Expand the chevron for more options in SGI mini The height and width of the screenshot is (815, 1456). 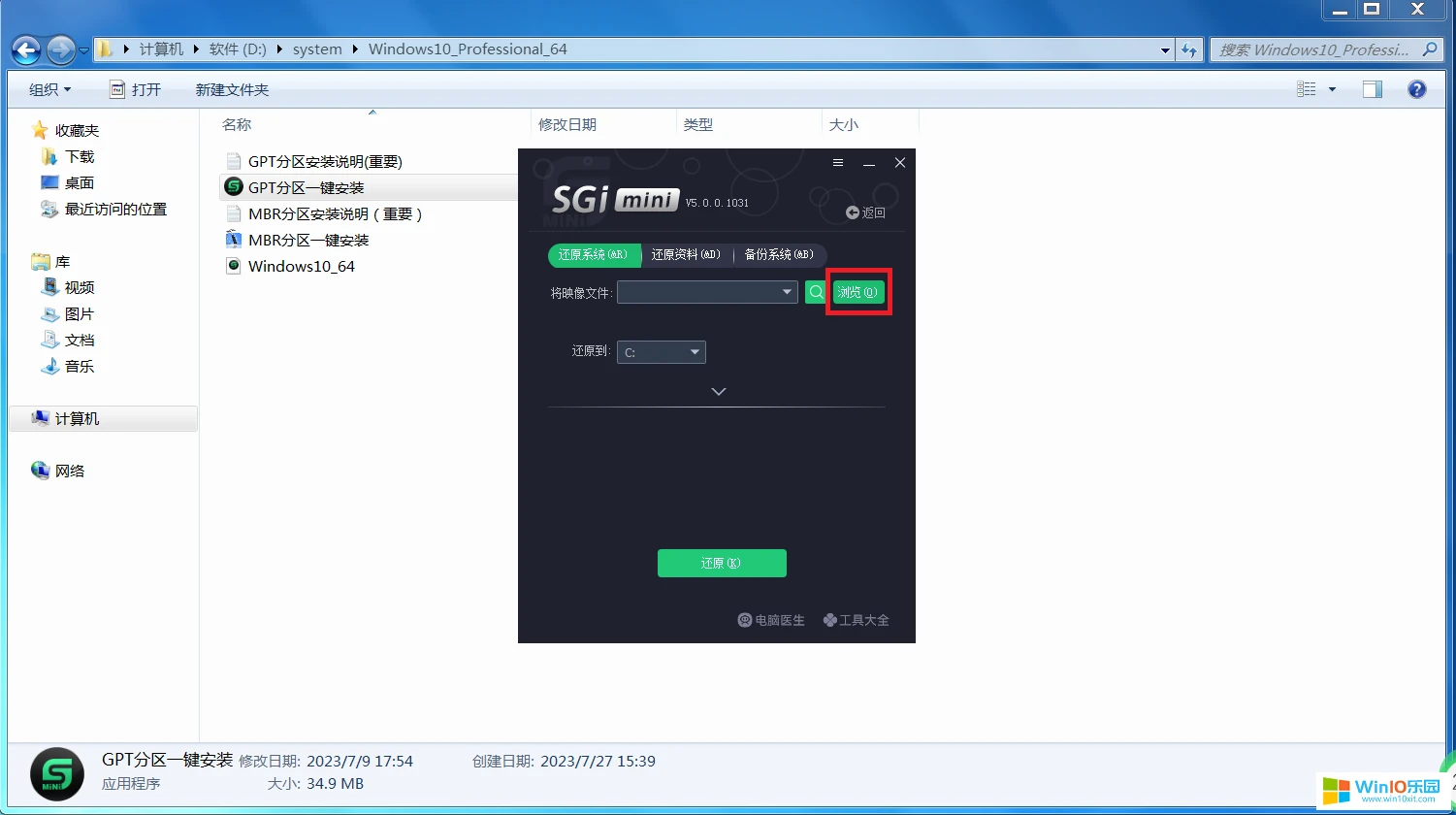[719, 391]
